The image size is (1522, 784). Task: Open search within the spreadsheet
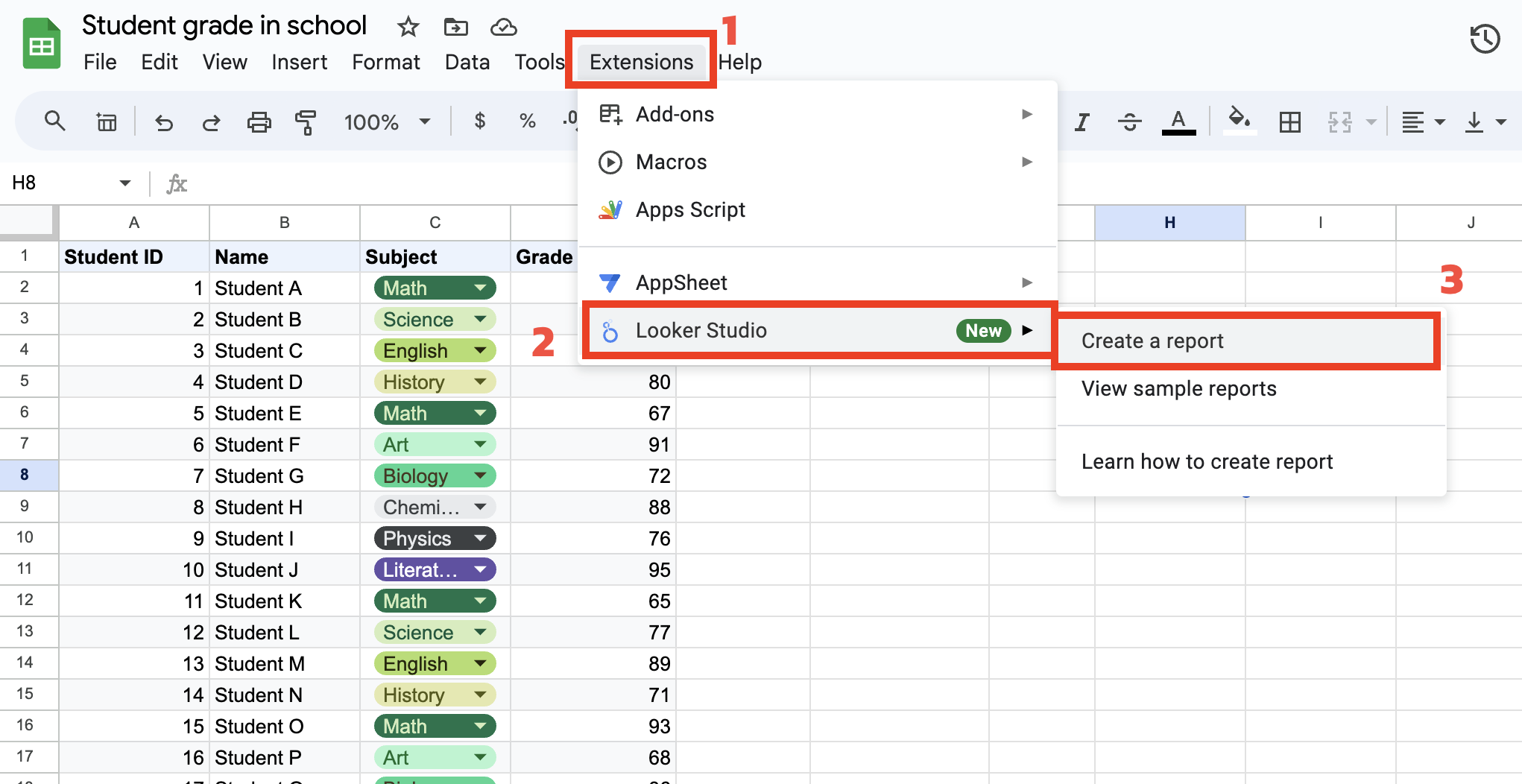[54, 121]
